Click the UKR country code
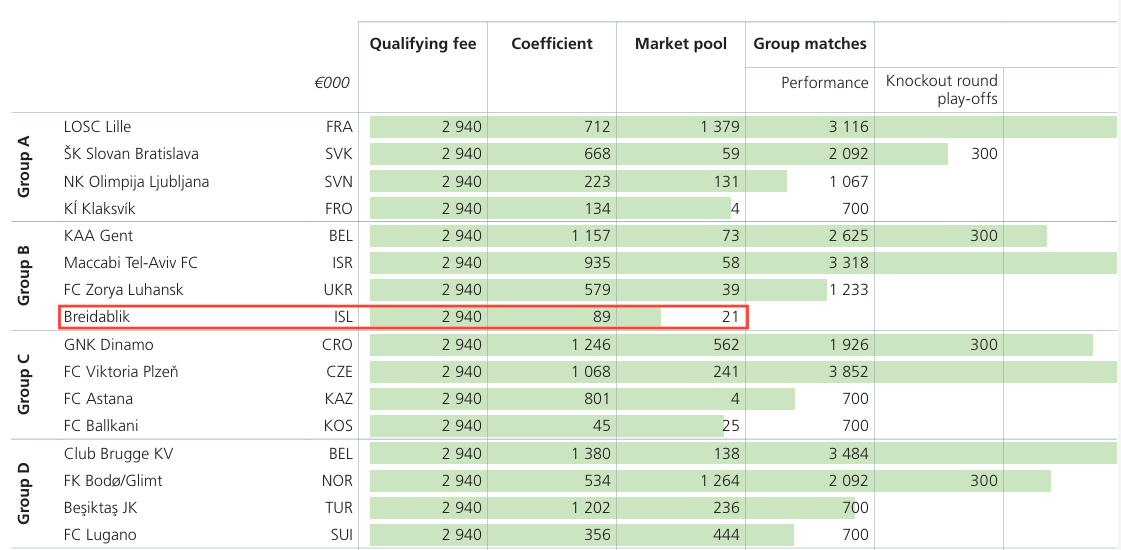The width and height of the screenshot is (1121, 550). coord(338,290)
